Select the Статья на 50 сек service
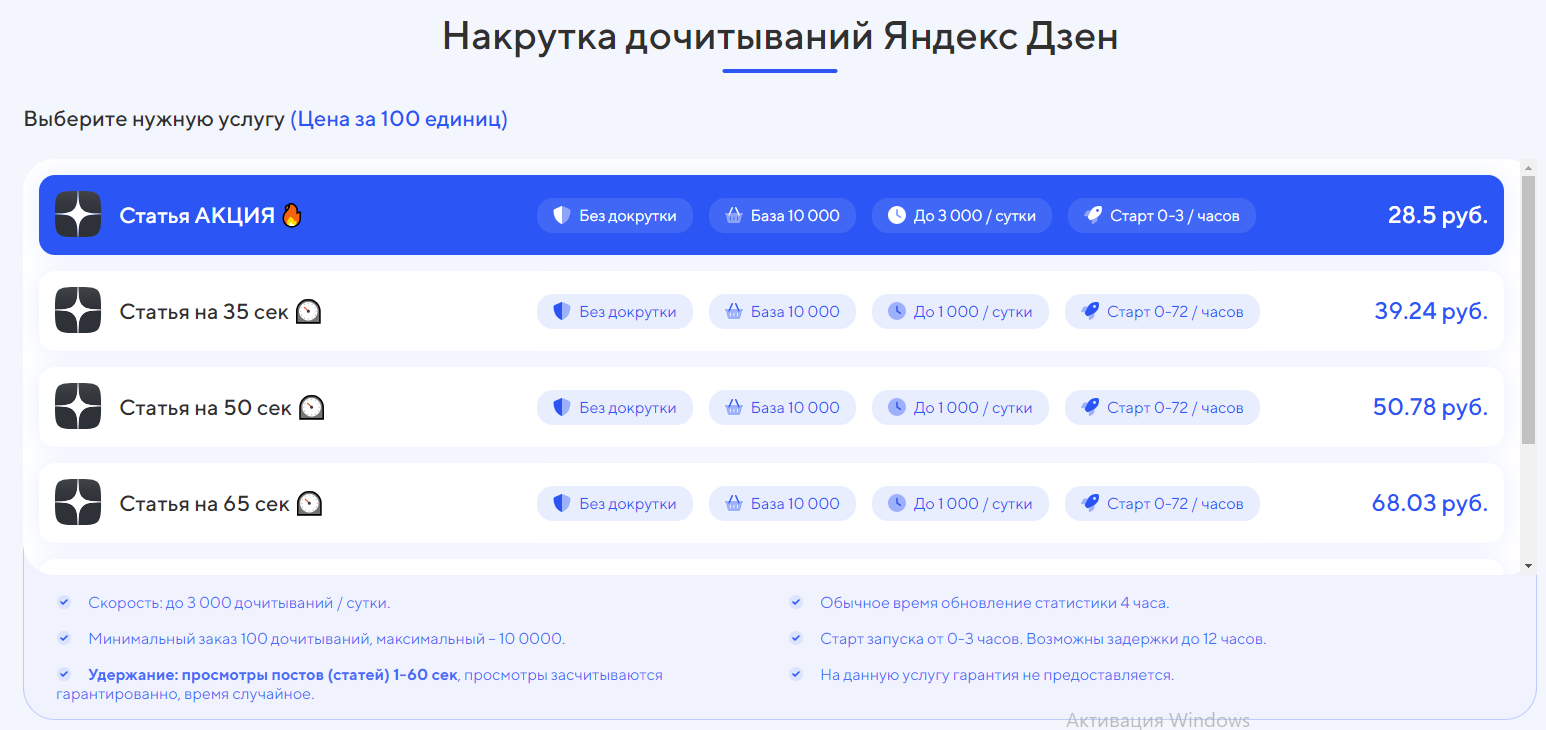The height and width of the screenshot is (730, 1546). pyautogui.click(x=771, y=407)
